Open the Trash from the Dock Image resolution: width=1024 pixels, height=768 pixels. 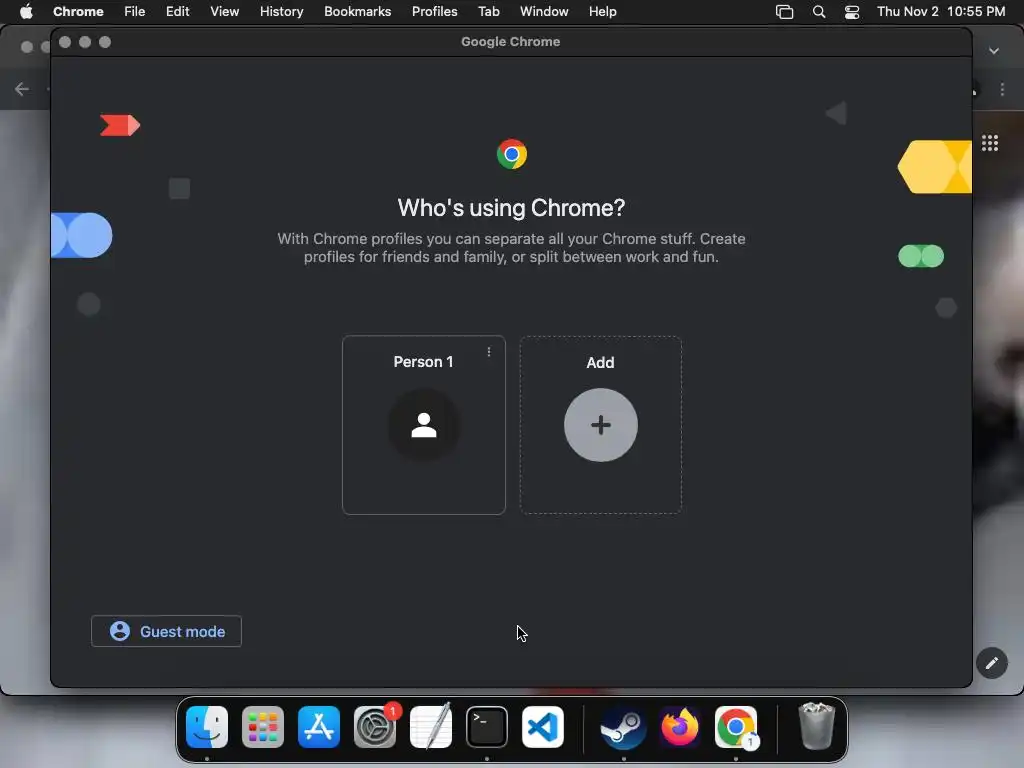816,727
